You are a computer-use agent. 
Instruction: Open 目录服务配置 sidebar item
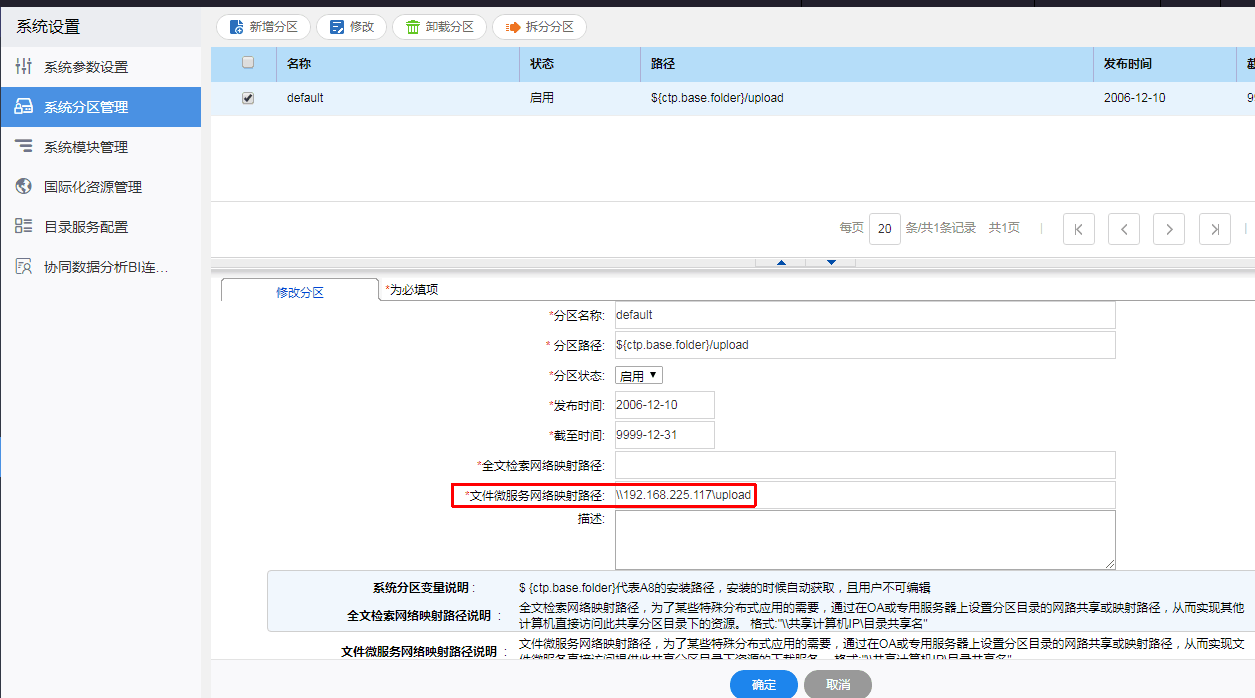[86, 227]
